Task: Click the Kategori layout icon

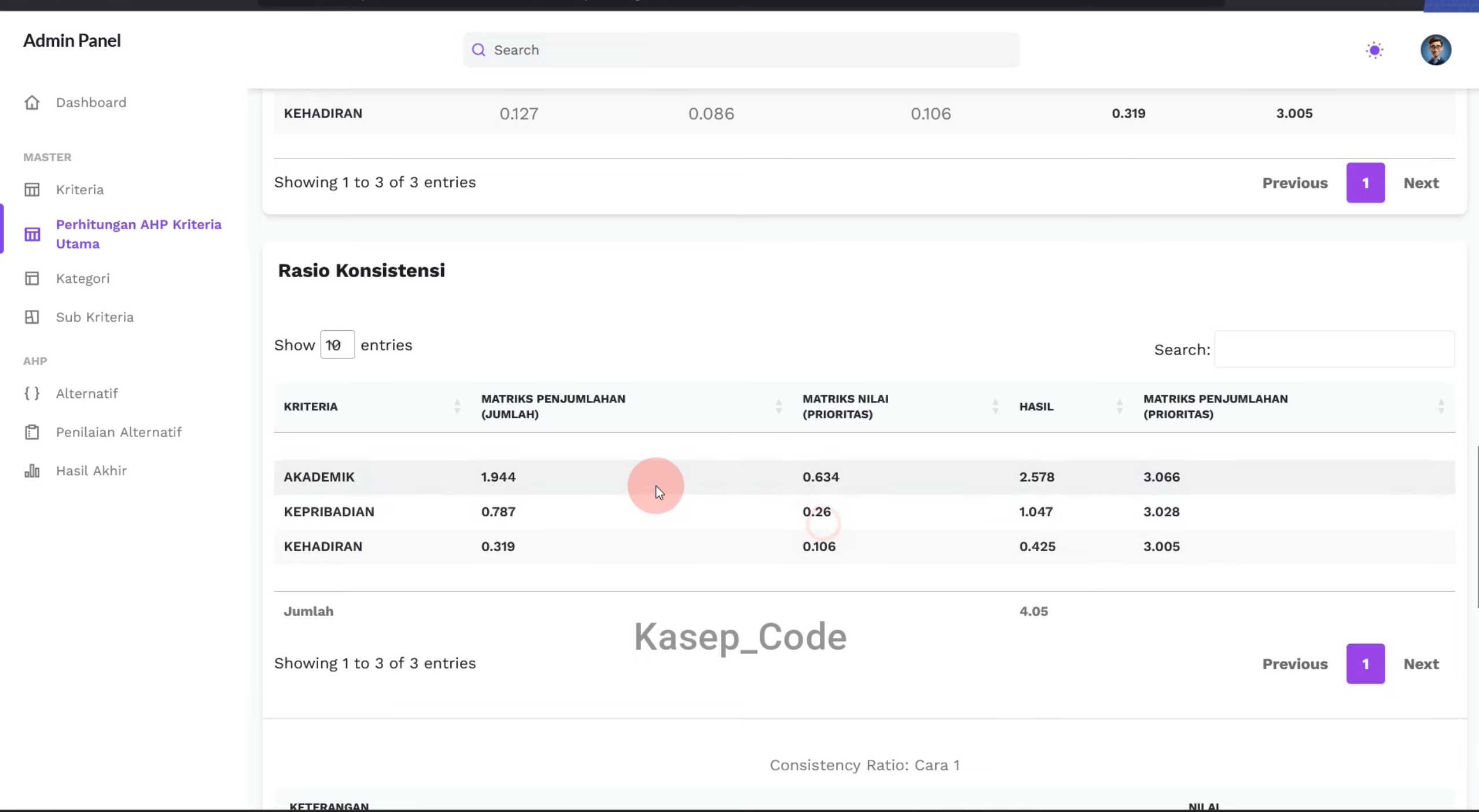Action: point(32,279)
